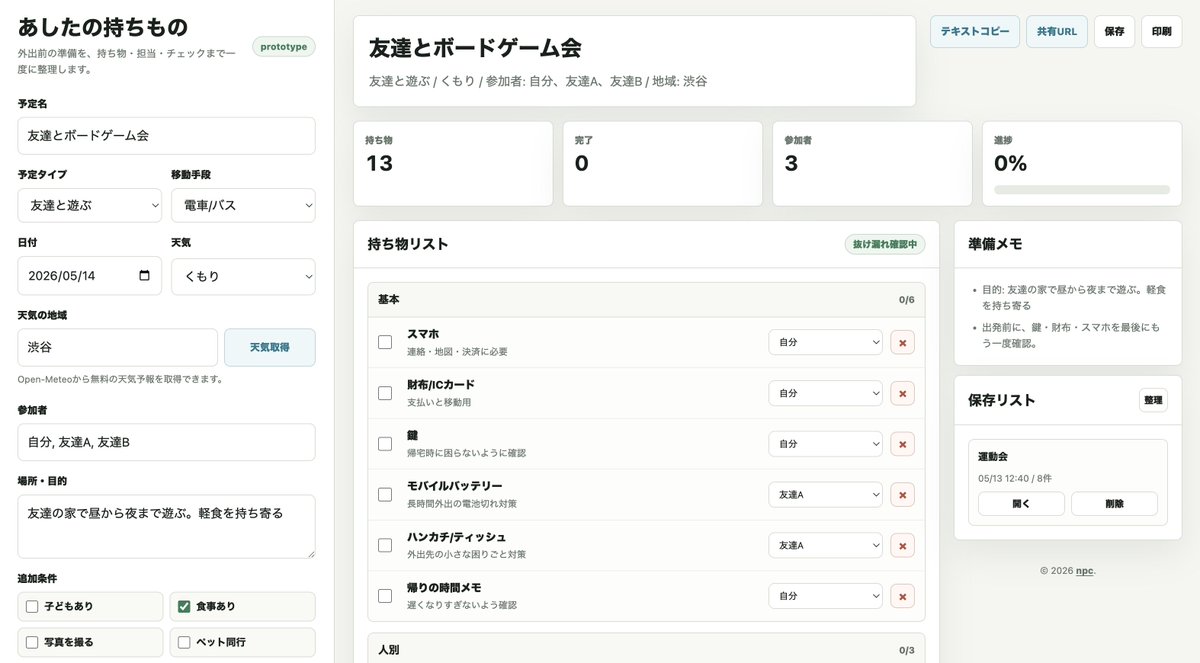This screenshot has height=663, width=1200.
Task: Click the 抜け漏れ確認中 status badge
Action: pyautogui.click(x=885, y=244)
